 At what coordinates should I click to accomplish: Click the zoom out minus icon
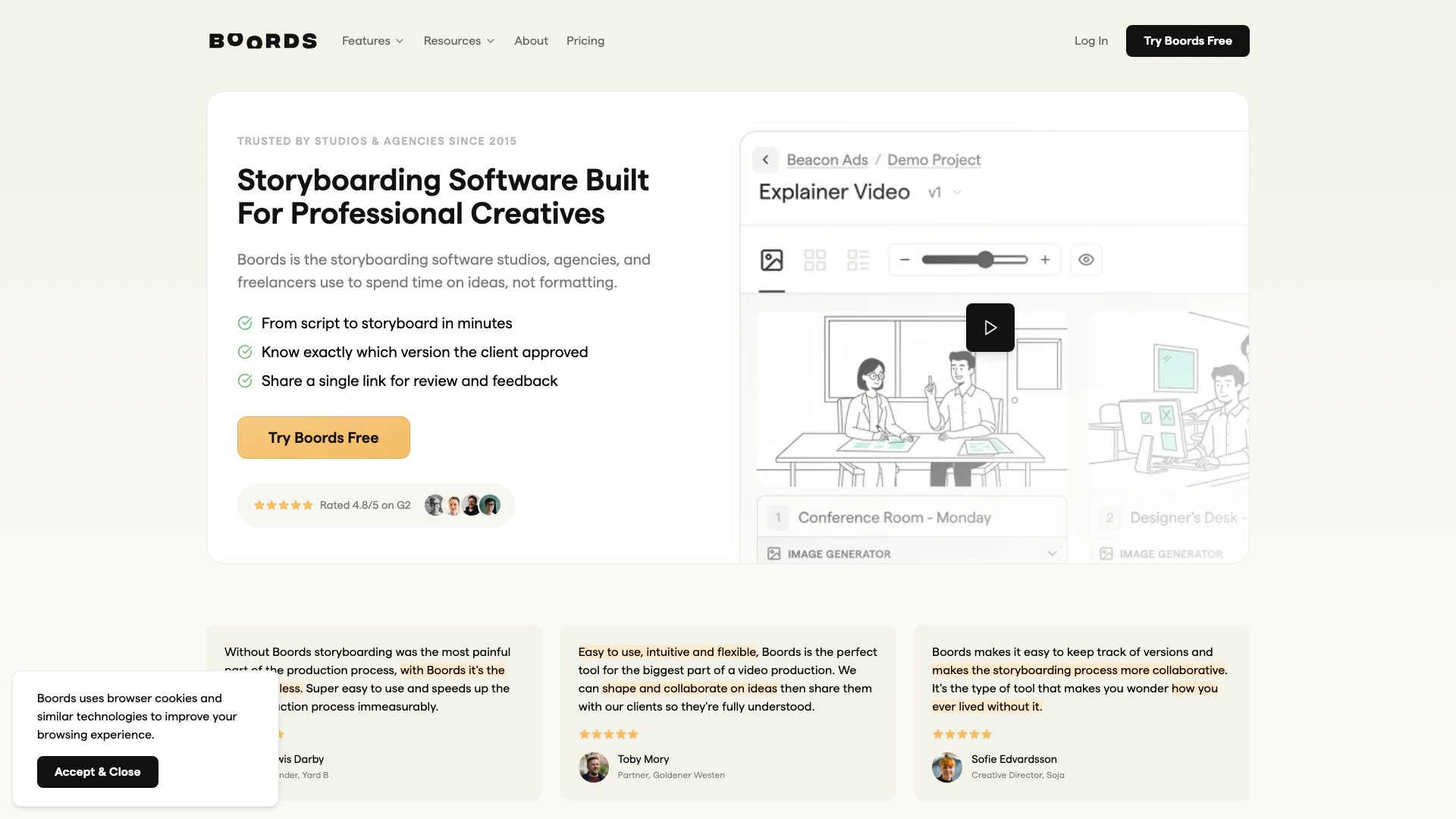click(x=904, y=260)
